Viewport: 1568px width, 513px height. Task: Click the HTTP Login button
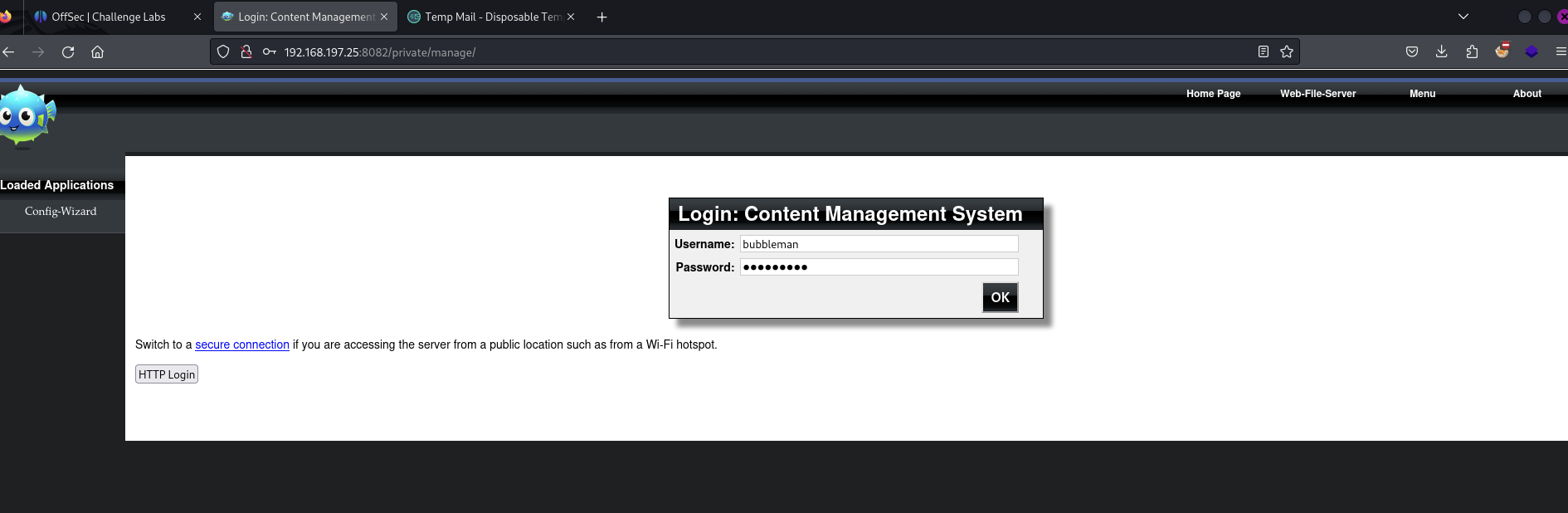point(167,374)
